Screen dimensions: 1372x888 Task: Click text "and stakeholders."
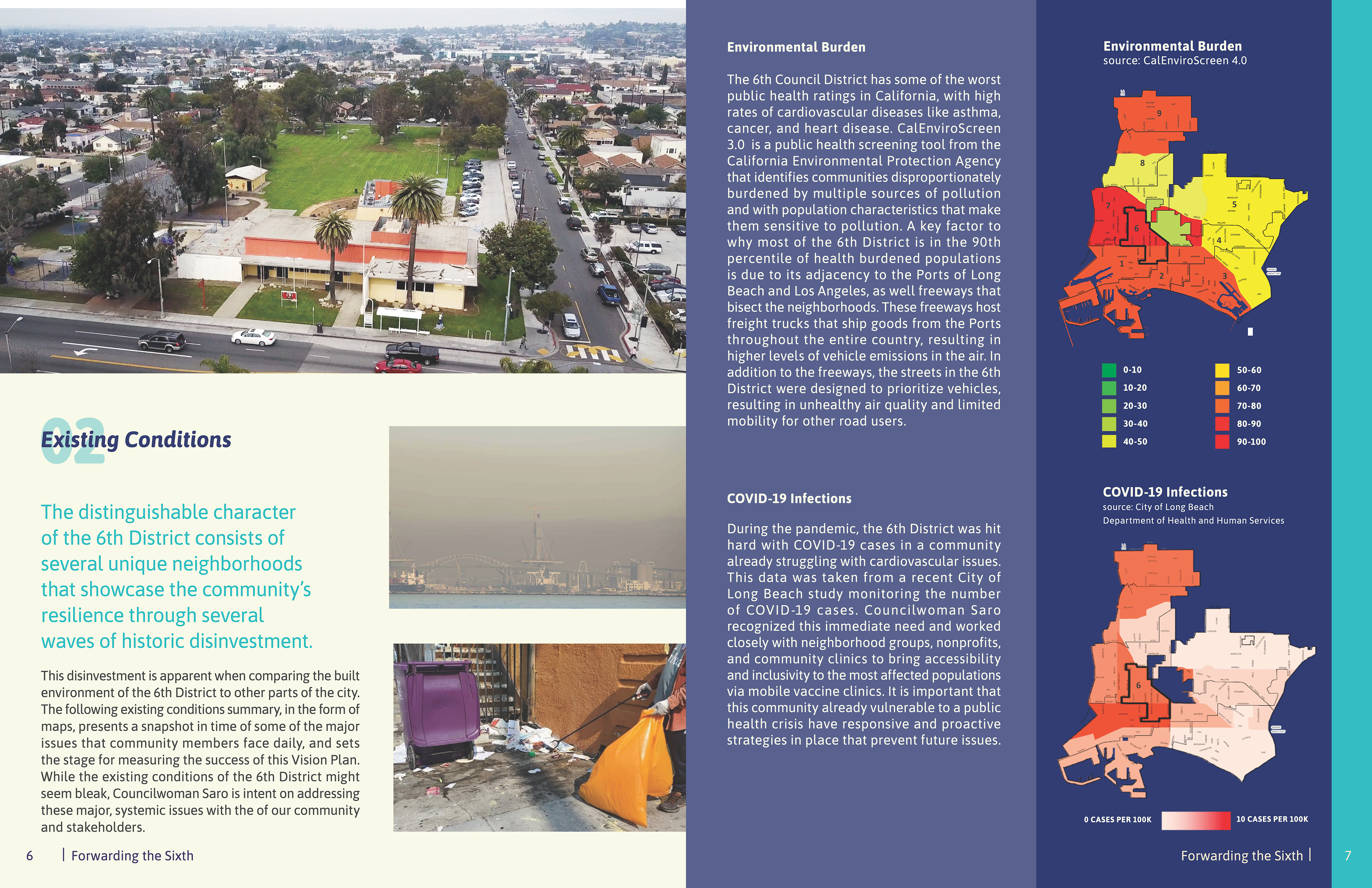93,828
